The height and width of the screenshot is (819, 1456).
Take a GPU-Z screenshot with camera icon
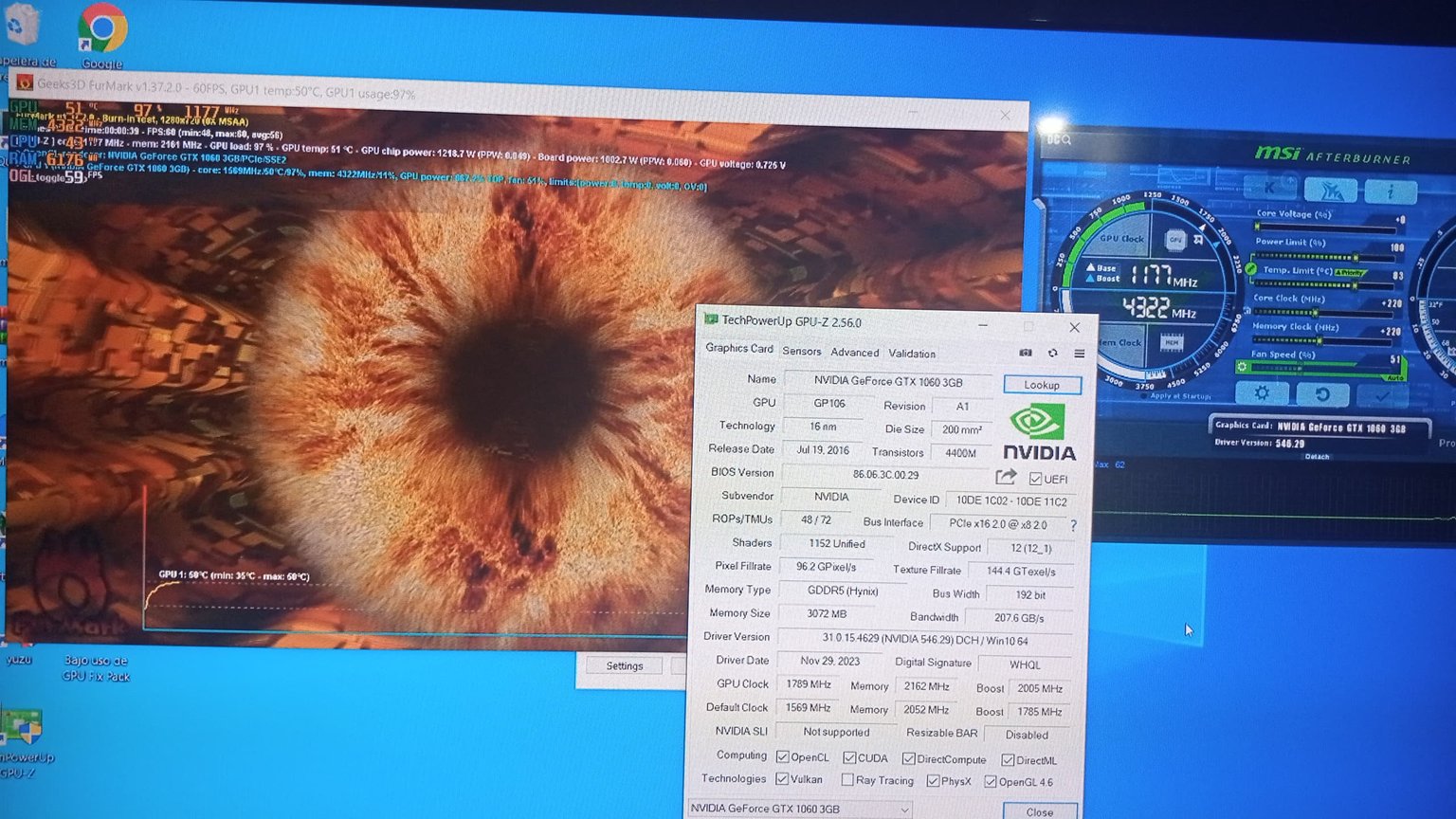click(x=1025, y=353)
